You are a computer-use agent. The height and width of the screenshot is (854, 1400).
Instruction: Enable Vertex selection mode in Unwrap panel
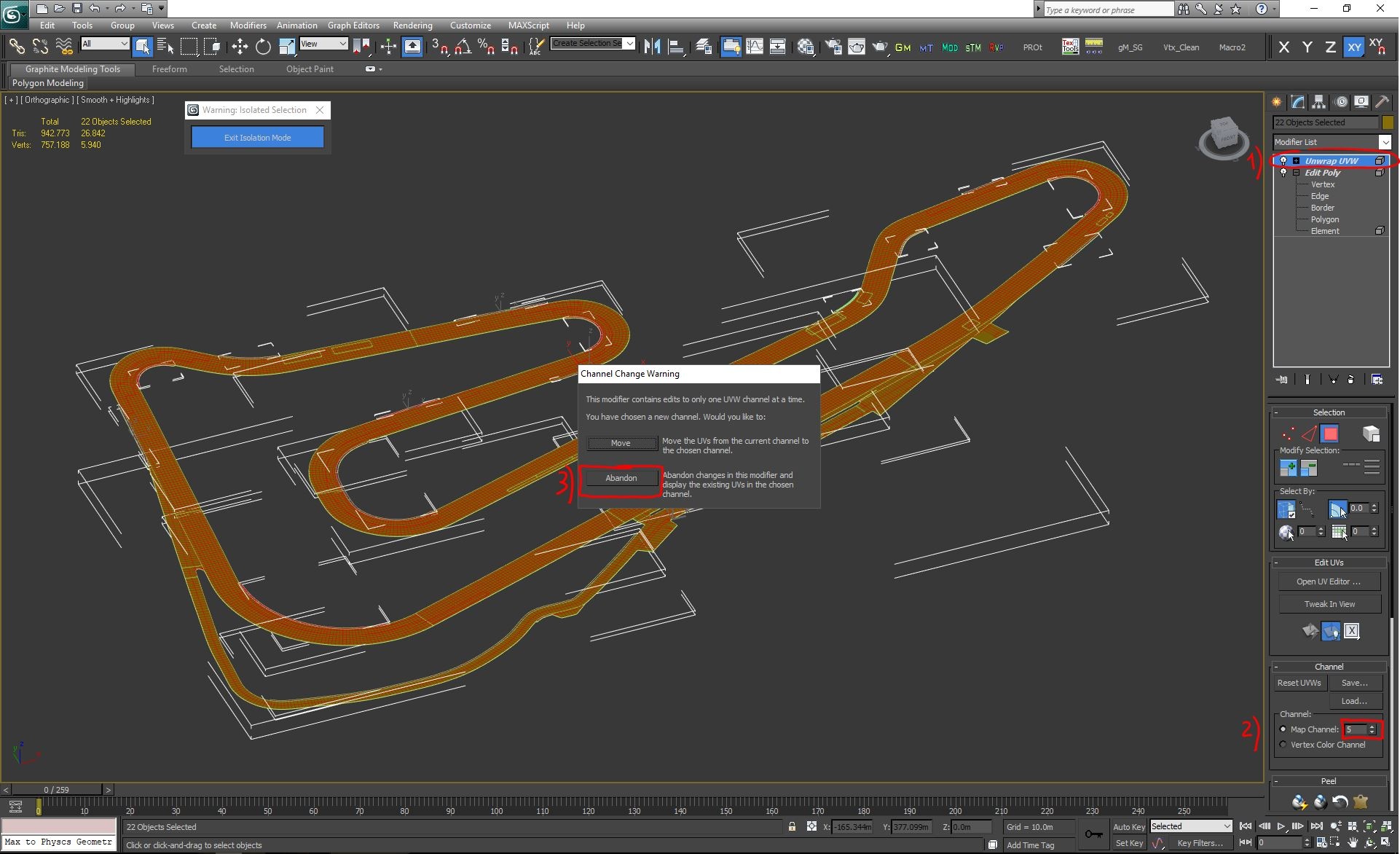pyautogui.click(x=1288, y=434)
